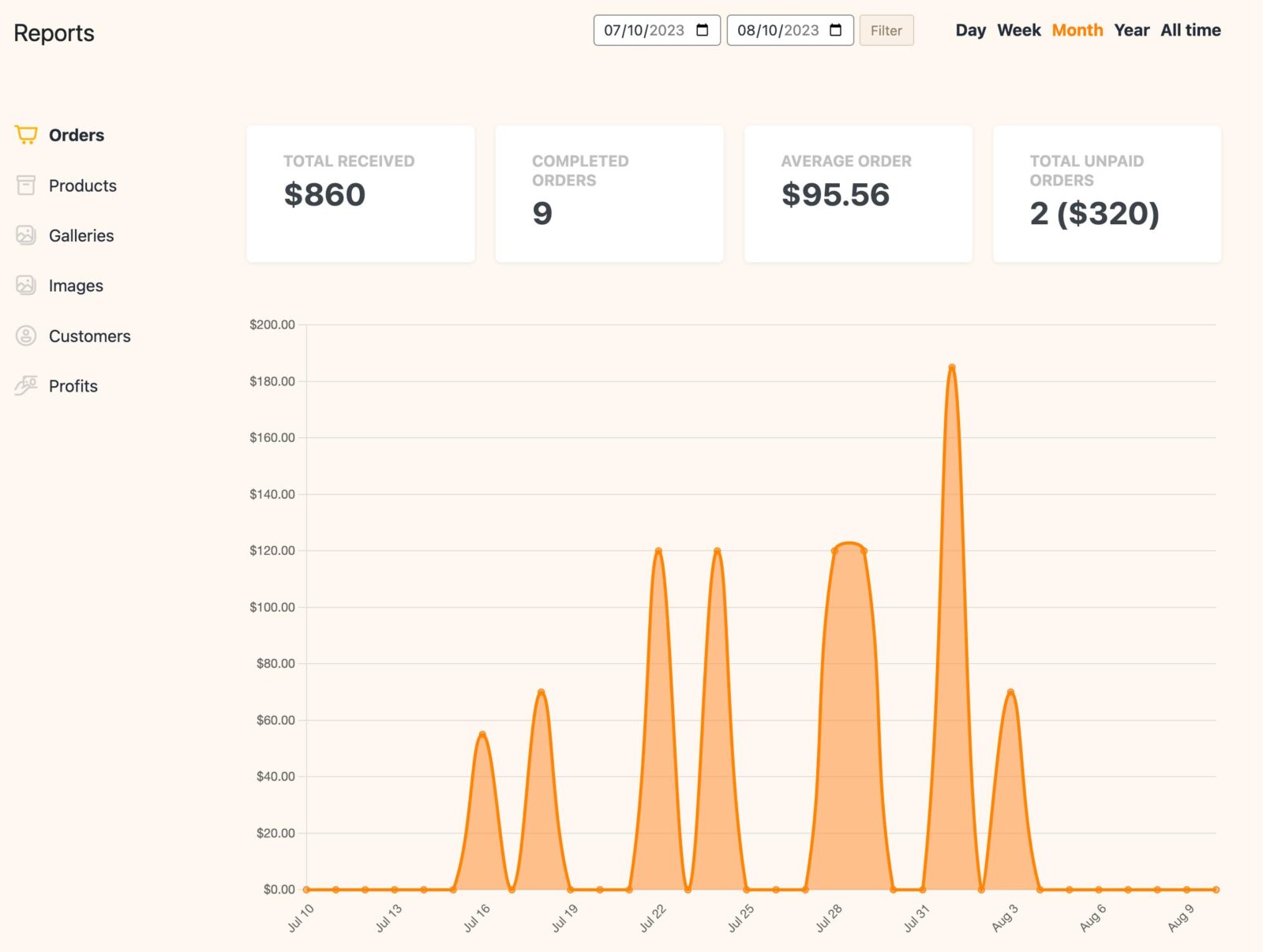Switch range to Year

(1132, 30)
